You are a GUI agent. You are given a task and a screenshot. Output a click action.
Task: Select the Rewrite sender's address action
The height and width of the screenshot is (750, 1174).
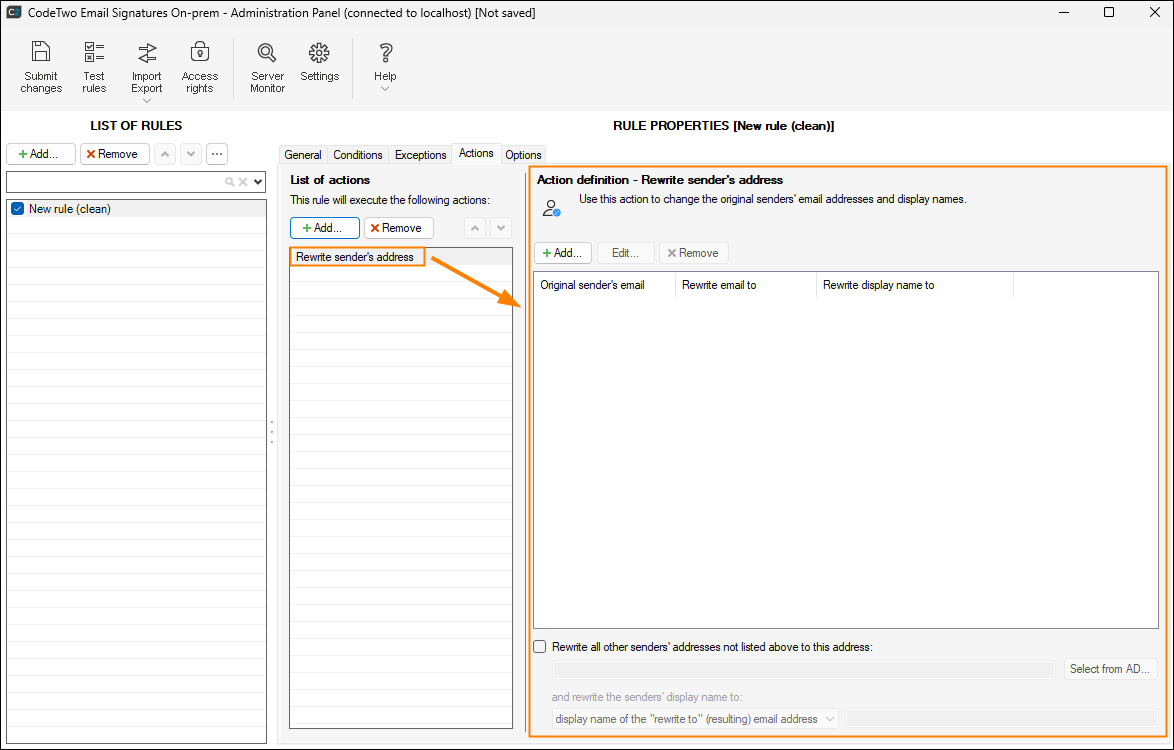[355, 257]
